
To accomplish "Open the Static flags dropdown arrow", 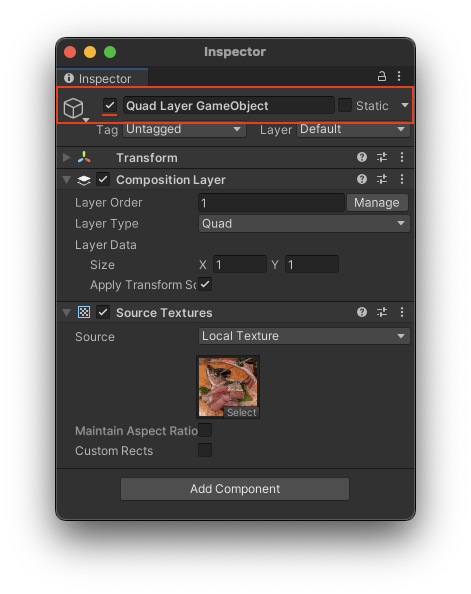I will (405, 105).
